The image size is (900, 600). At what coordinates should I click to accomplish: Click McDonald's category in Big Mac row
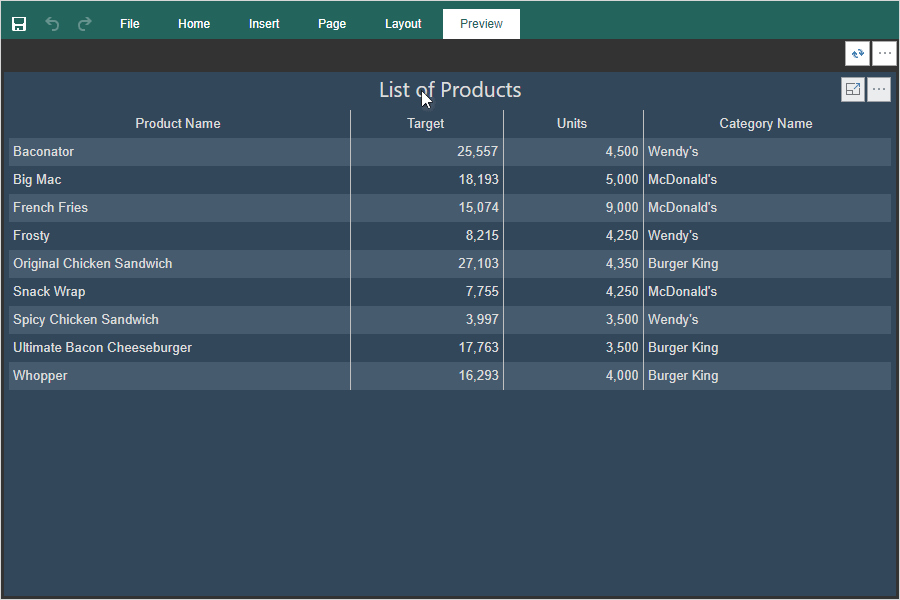[x=682, y=180]
